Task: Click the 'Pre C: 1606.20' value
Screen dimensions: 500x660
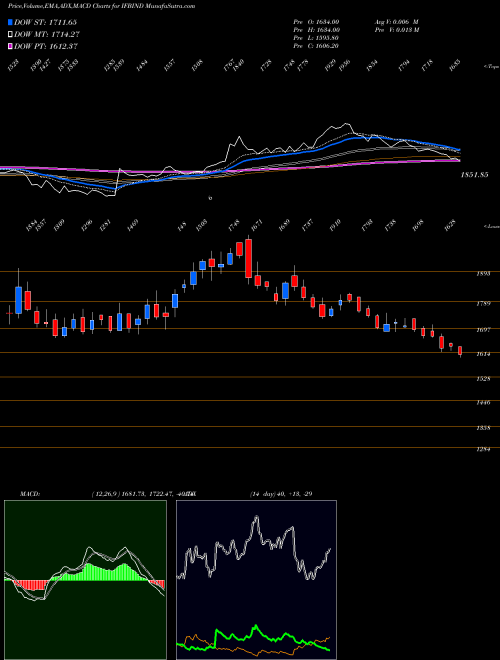Action: click(x=316, y=46)
